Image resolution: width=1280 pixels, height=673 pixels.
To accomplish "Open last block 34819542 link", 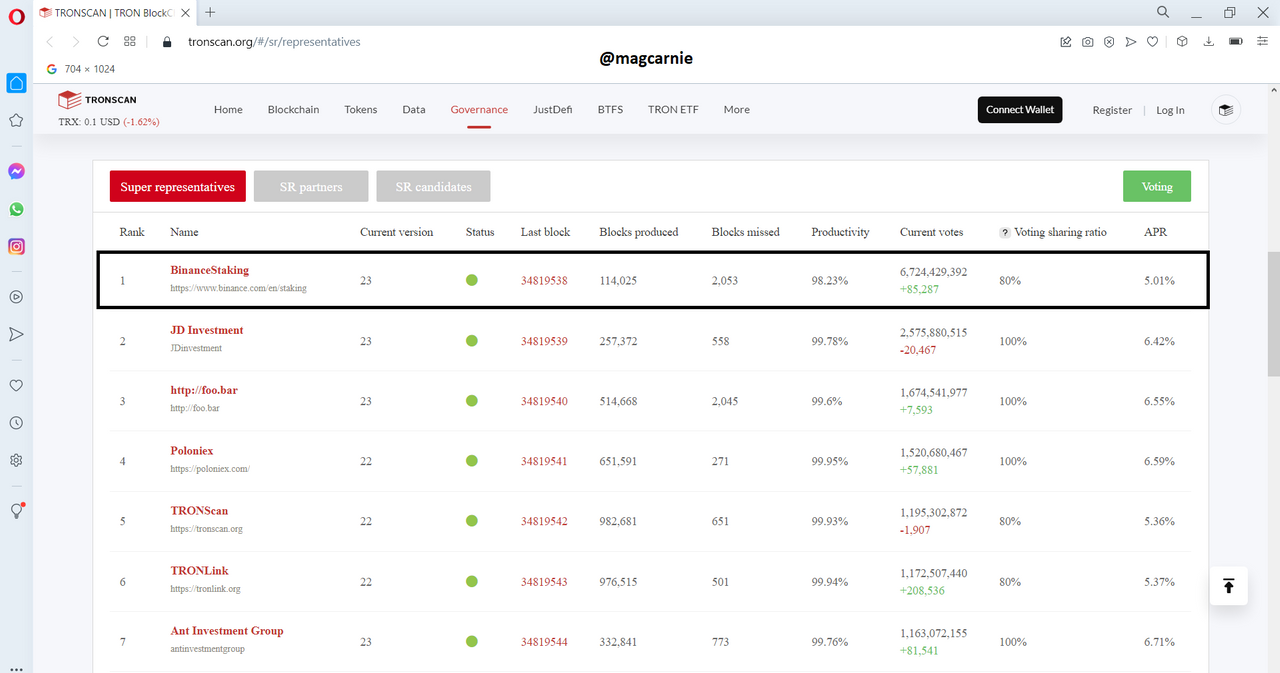I will (544, 521).
